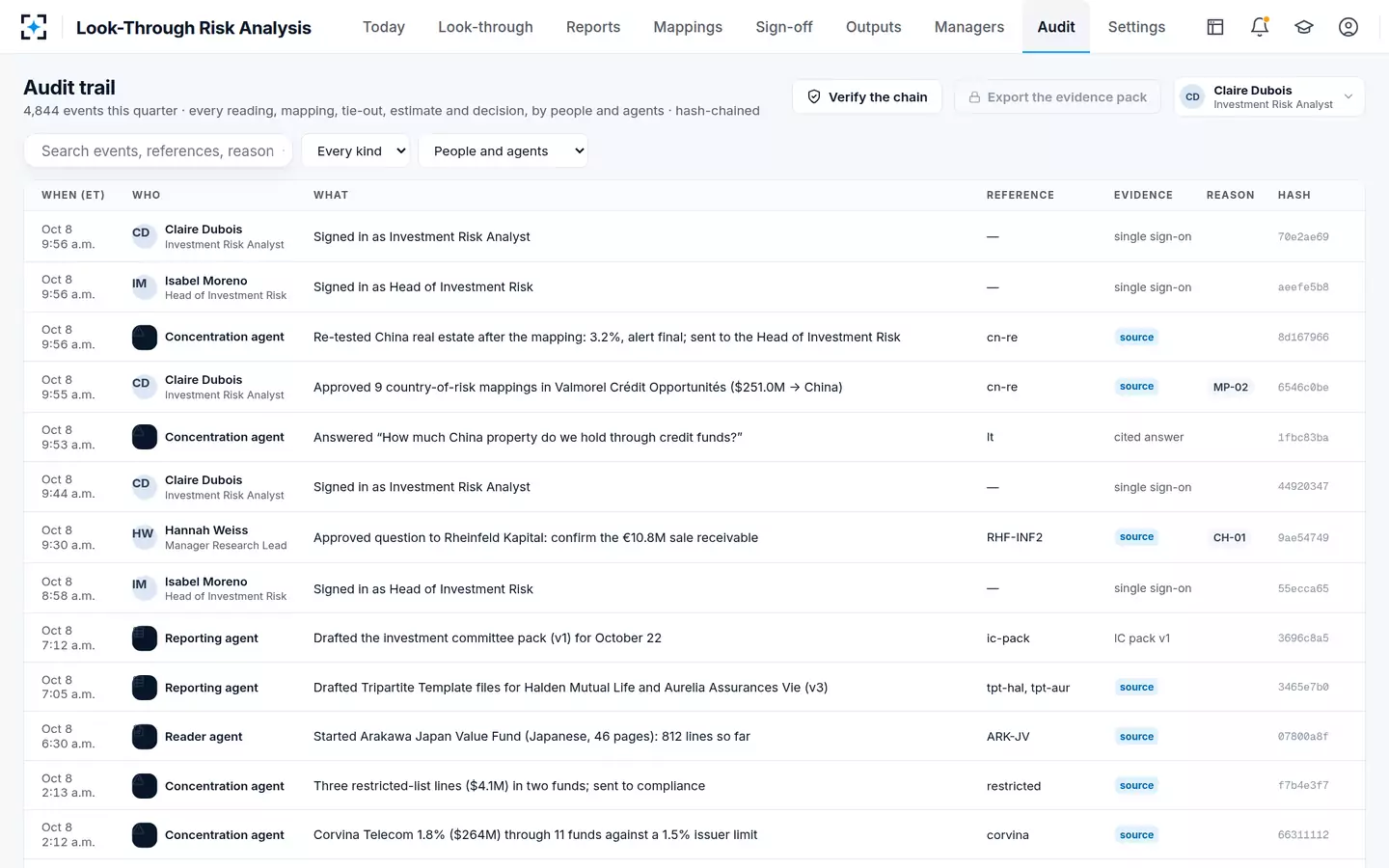The height and width of the screenshot is (868, 1389).
Task: Expand the Claire Dubois role switcher
Action: [1269, 96]
